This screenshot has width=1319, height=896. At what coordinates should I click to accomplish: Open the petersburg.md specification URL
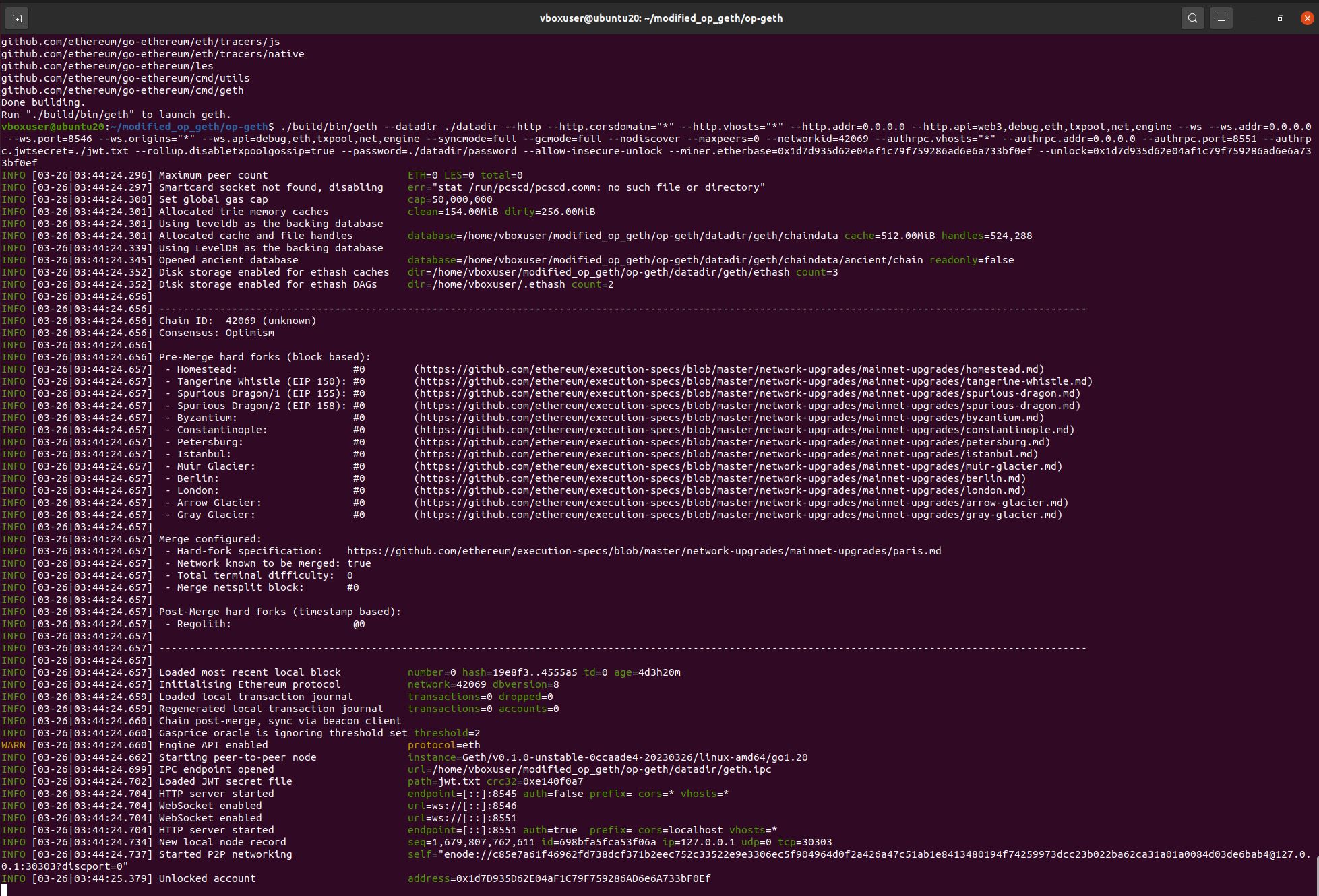732,442
